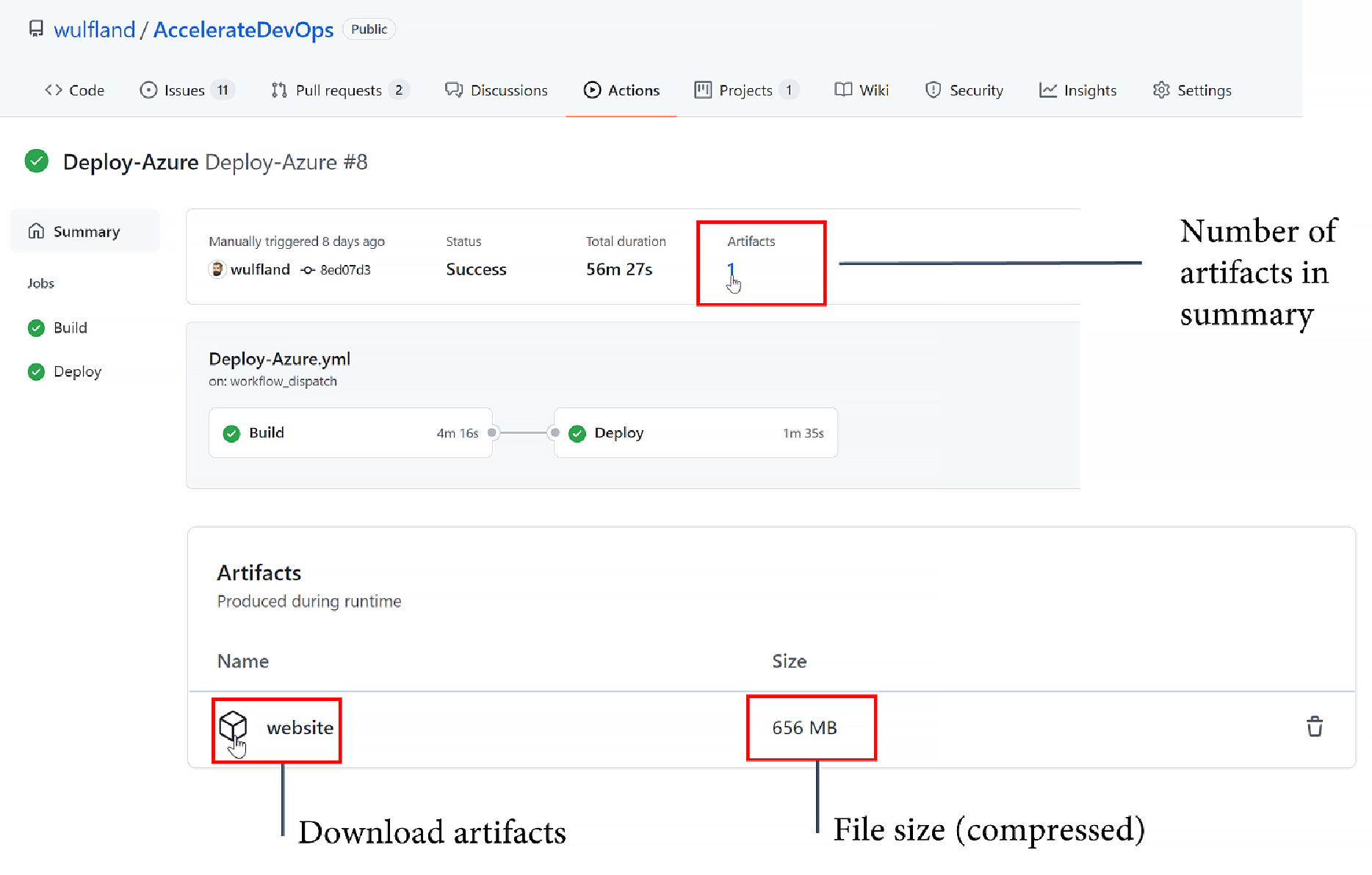Click the Deploy duration 1m 35s
The width and height of the screenshot is (1372, 875).
(x=804, y=433)
